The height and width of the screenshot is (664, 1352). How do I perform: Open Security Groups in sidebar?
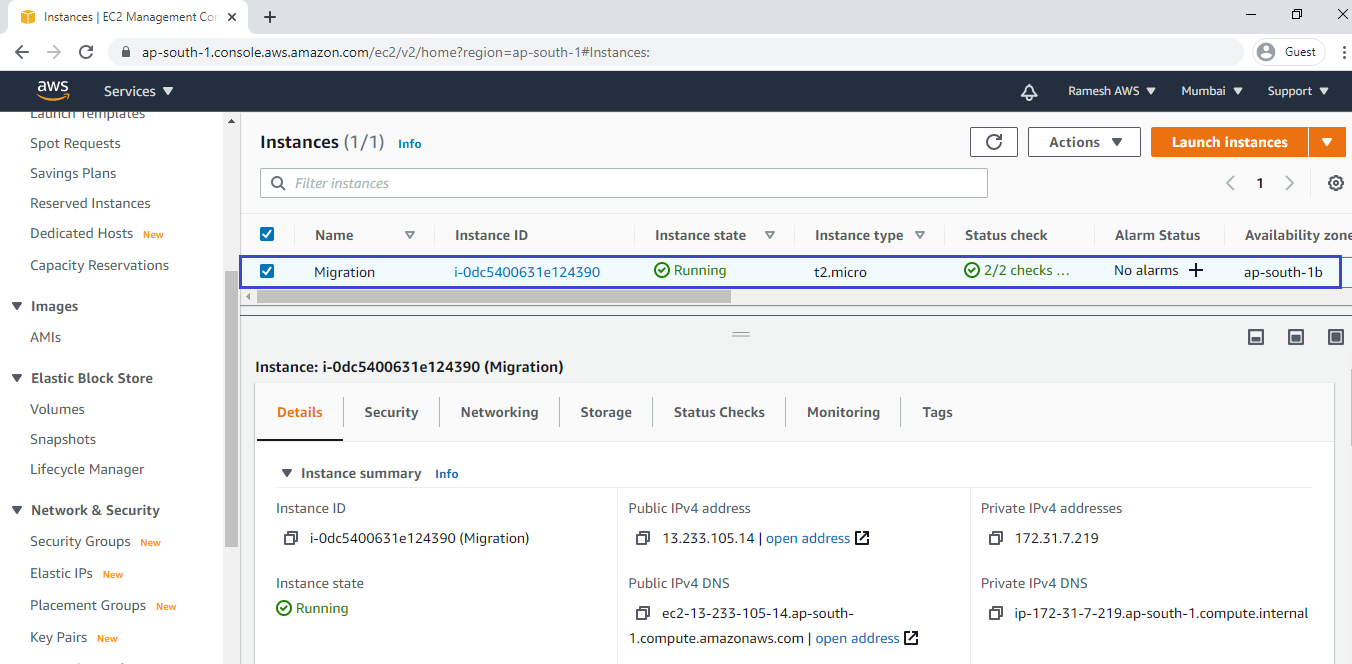tap(80, 541)
